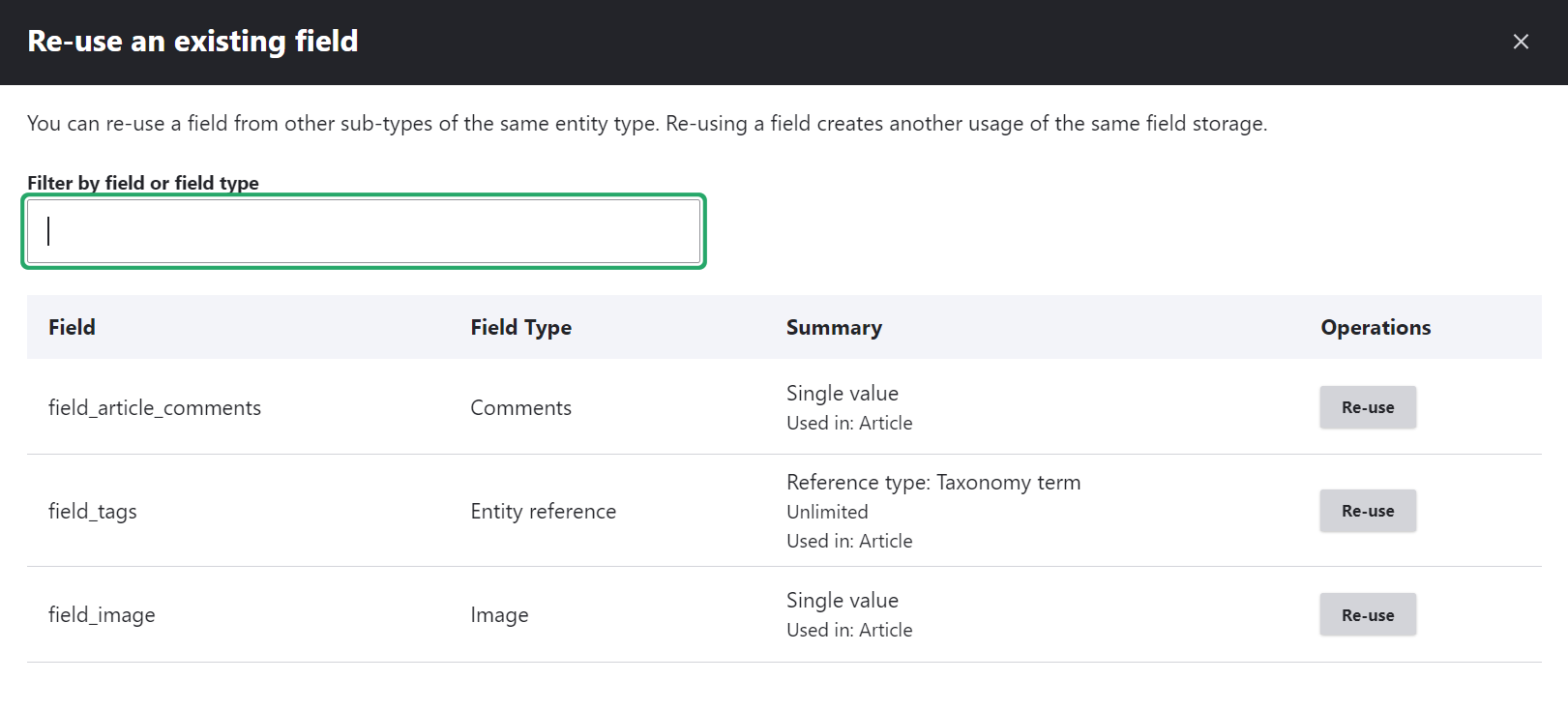Image resolution: width=1568 pixels, height=711 pixels.
Task: Re-use the field_tags field
Action: pos(1367,511)
